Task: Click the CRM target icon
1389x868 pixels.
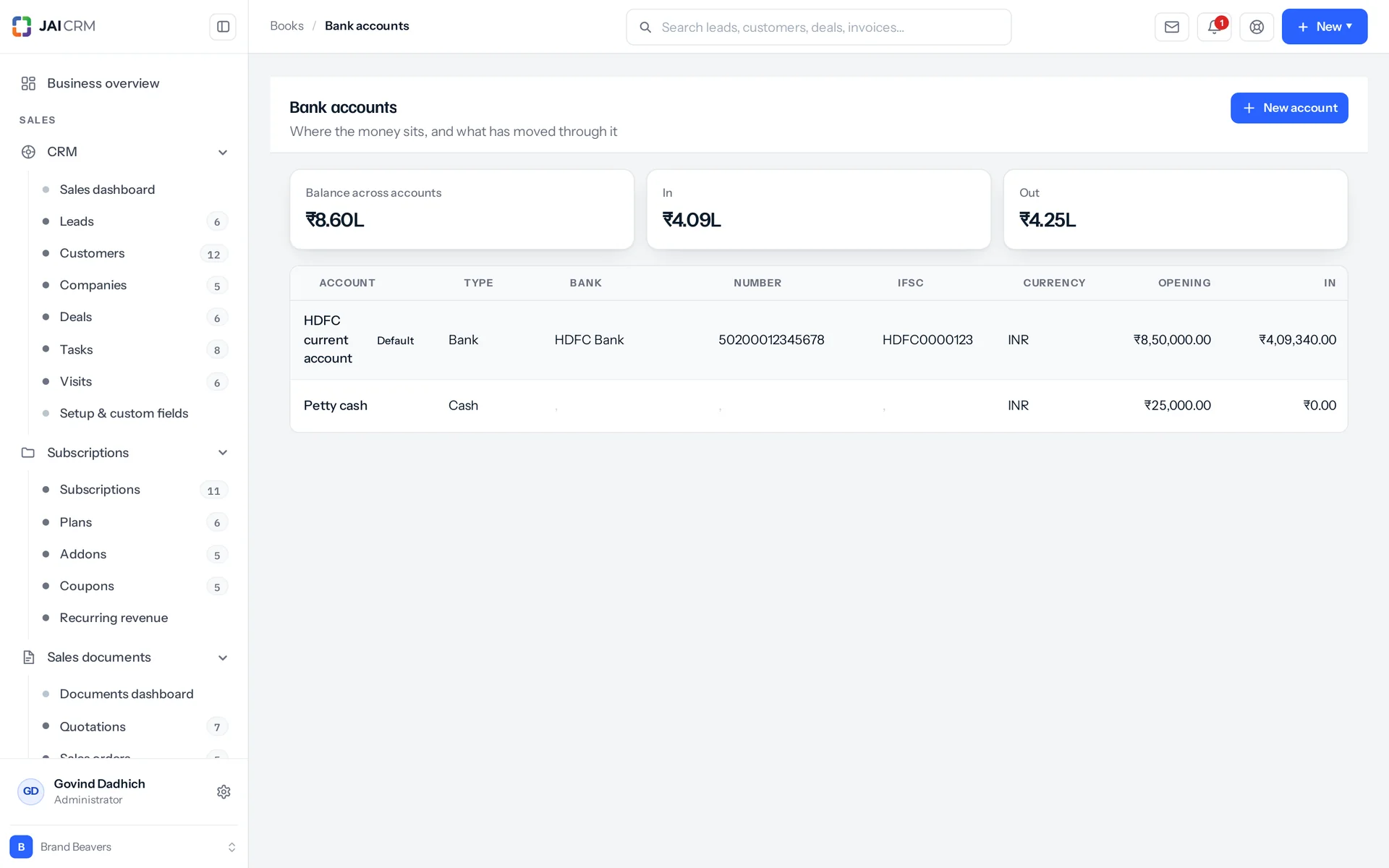Action: (28, 152)
